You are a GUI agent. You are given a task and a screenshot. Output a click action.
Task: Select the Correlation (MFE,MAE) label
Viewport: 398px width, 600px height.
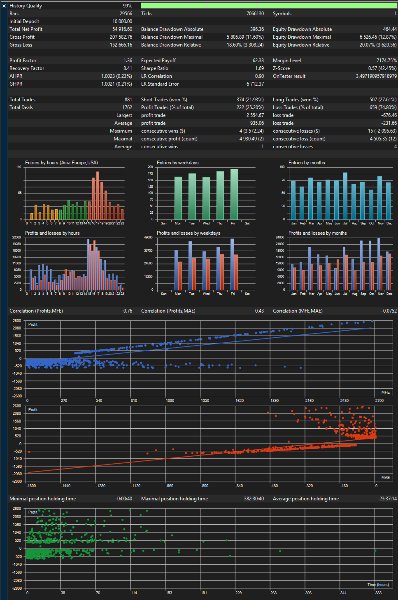click(x=297, y=311)
